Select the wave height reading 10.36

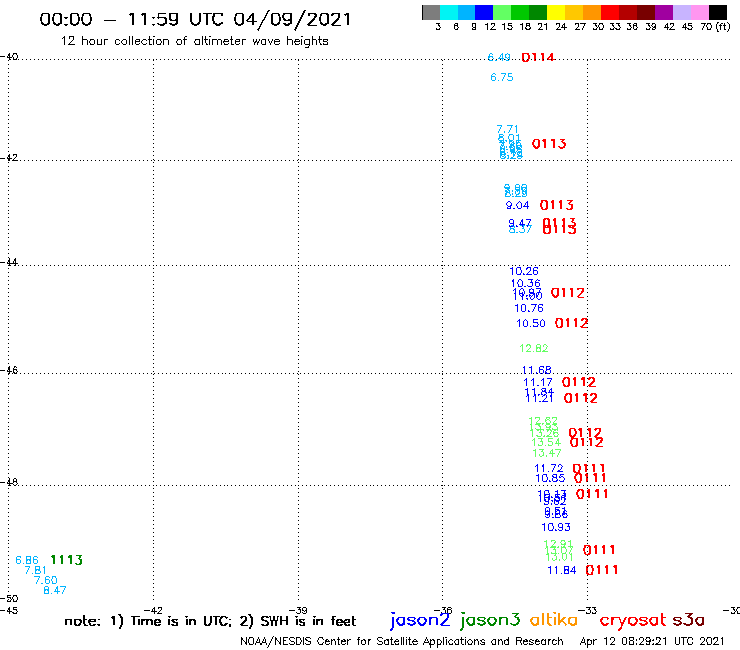[x=526, y=283]
